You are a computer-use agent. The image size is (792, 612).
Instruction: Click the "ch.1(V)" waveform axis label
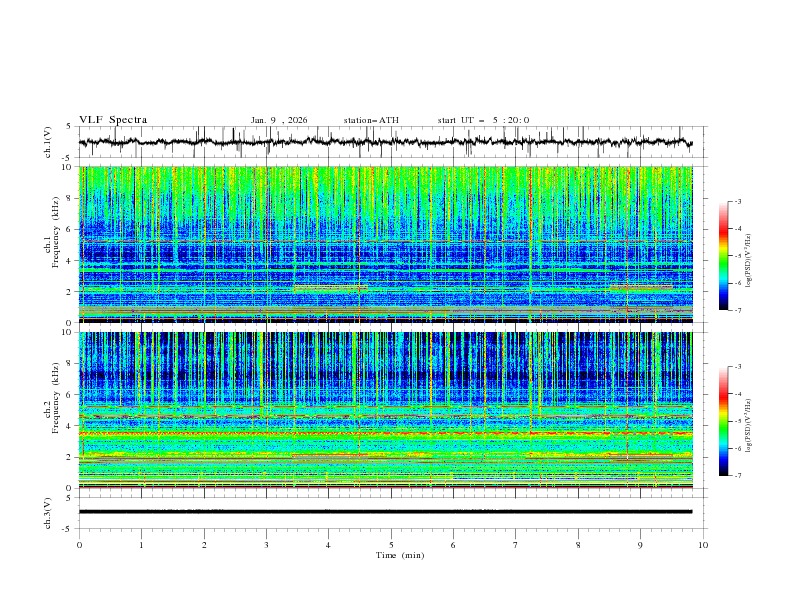tap(48, 142)
